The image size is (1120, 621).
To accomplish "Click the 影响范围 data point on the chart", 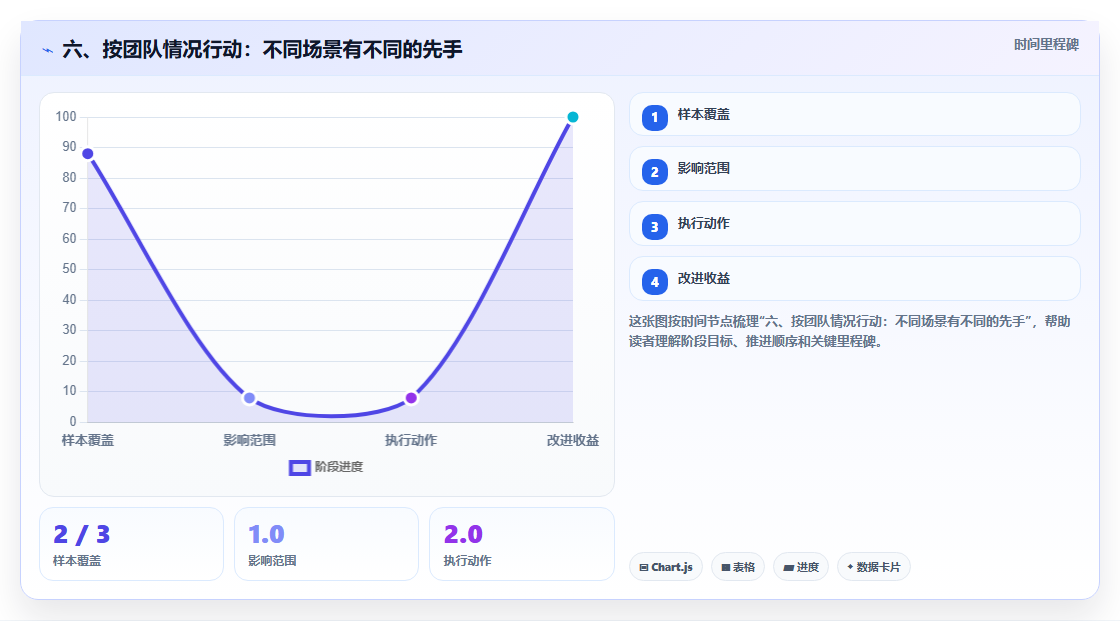I will pos(249,398).
